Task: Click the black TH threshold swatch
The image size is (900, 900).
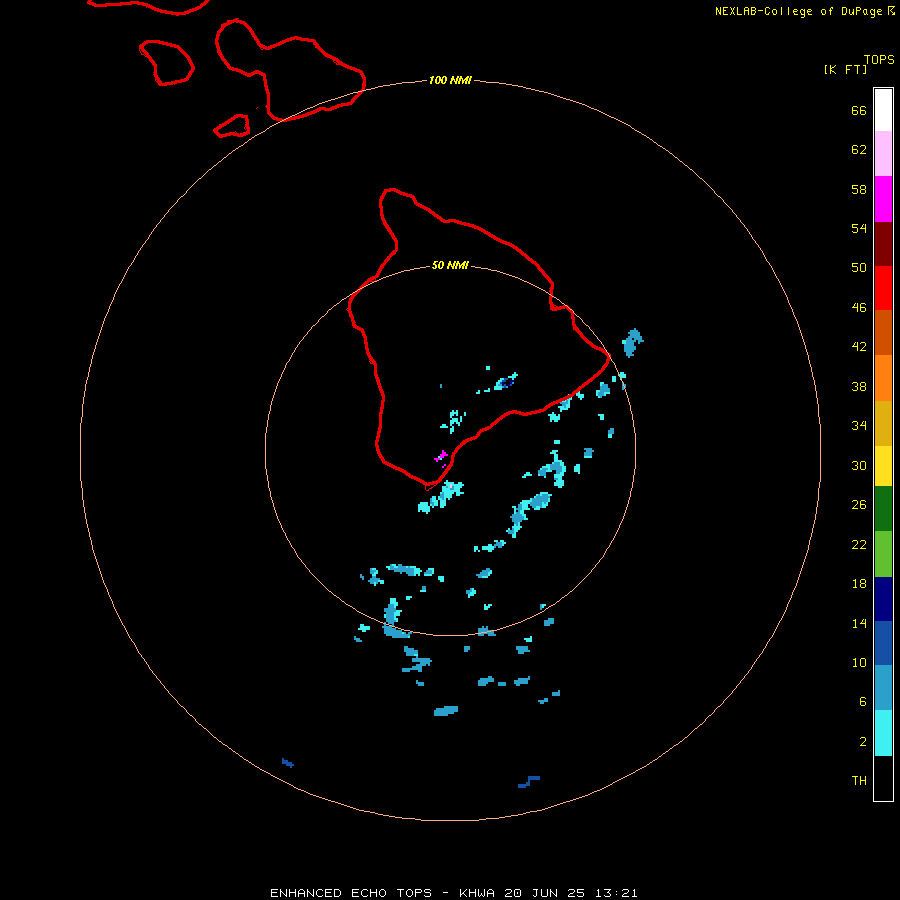Action: [883, 778]
